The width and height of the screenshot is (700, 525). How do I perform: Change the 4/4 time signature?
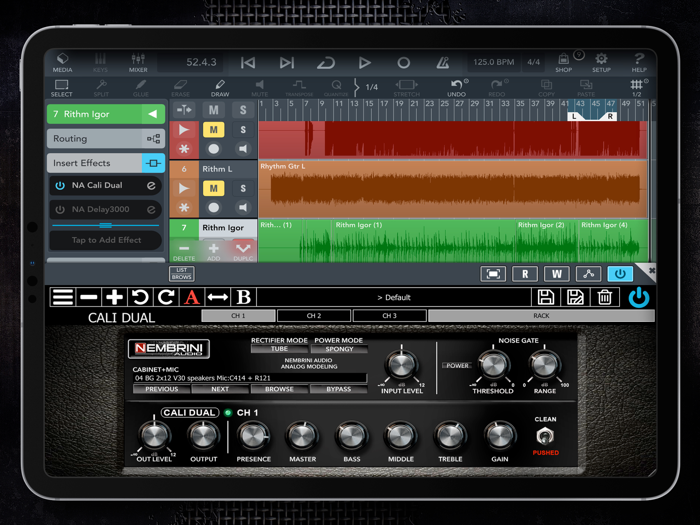[x=533, y=62]
